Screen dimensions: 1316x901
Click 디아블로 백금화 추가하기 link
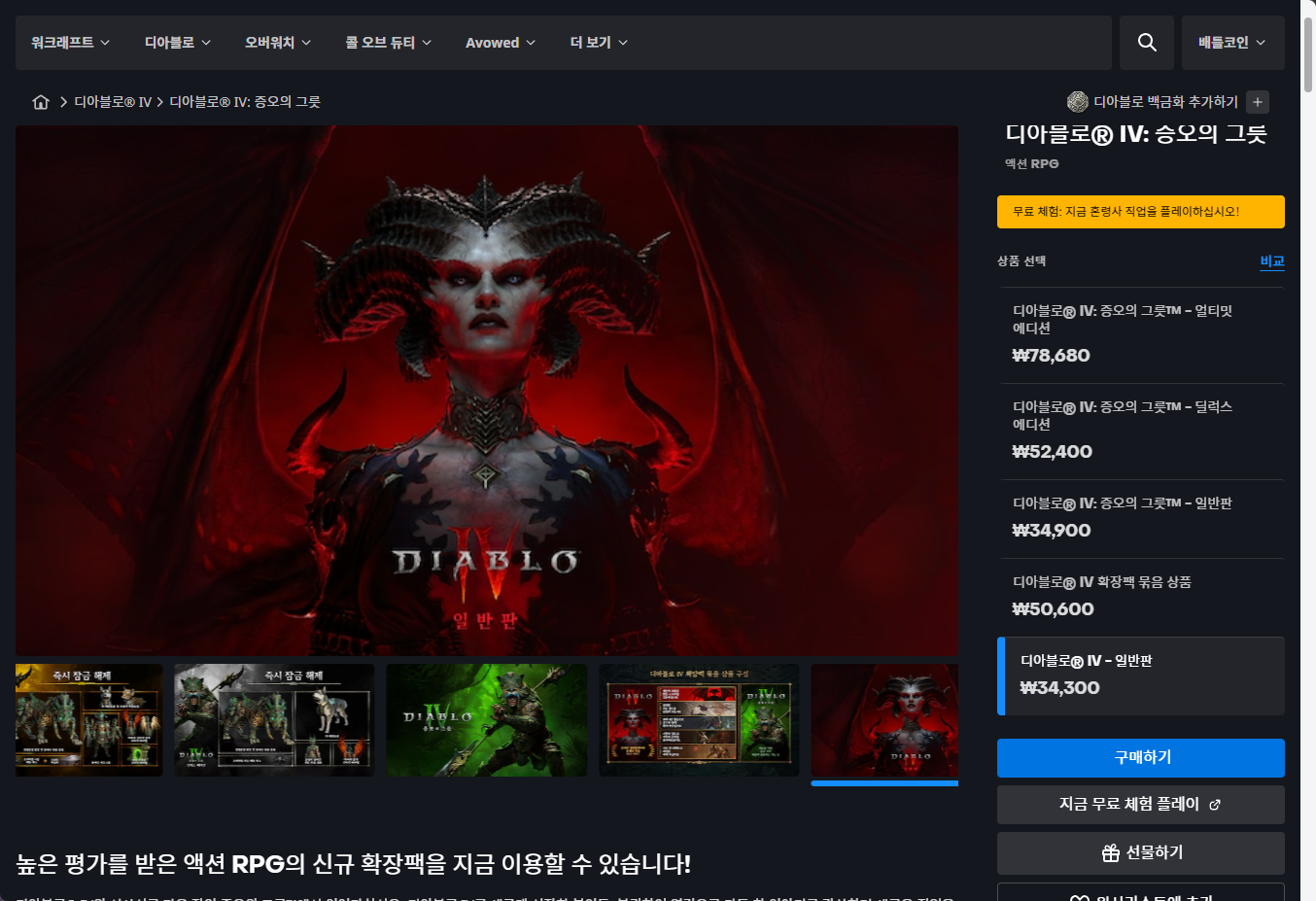pyautogui.click(x=1165, y=102)
